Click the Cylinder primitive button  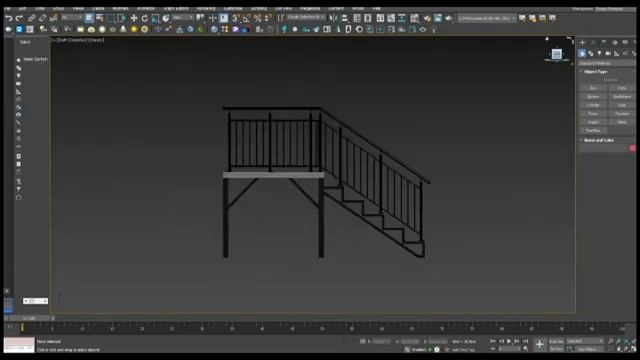(593, 105)
